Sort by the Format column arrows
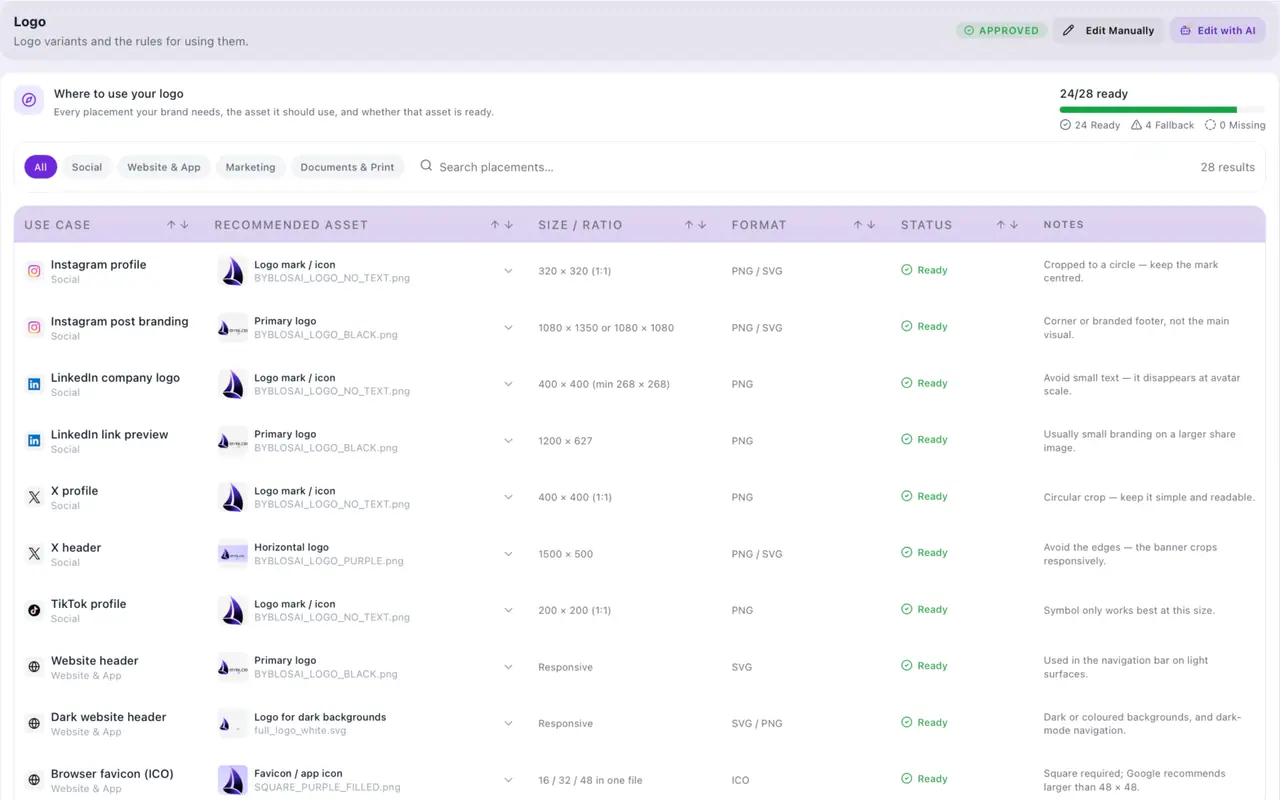Image resolution: width=1280 pixels, height=800 pixels. 865,225
